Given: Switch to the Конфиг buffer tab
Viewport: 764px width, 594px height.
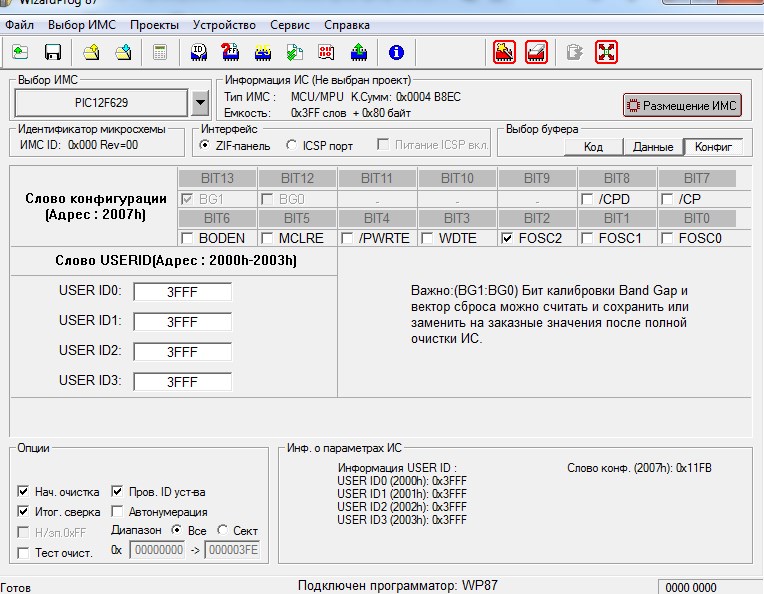Looking at the screenshot, I should point(713,147).
